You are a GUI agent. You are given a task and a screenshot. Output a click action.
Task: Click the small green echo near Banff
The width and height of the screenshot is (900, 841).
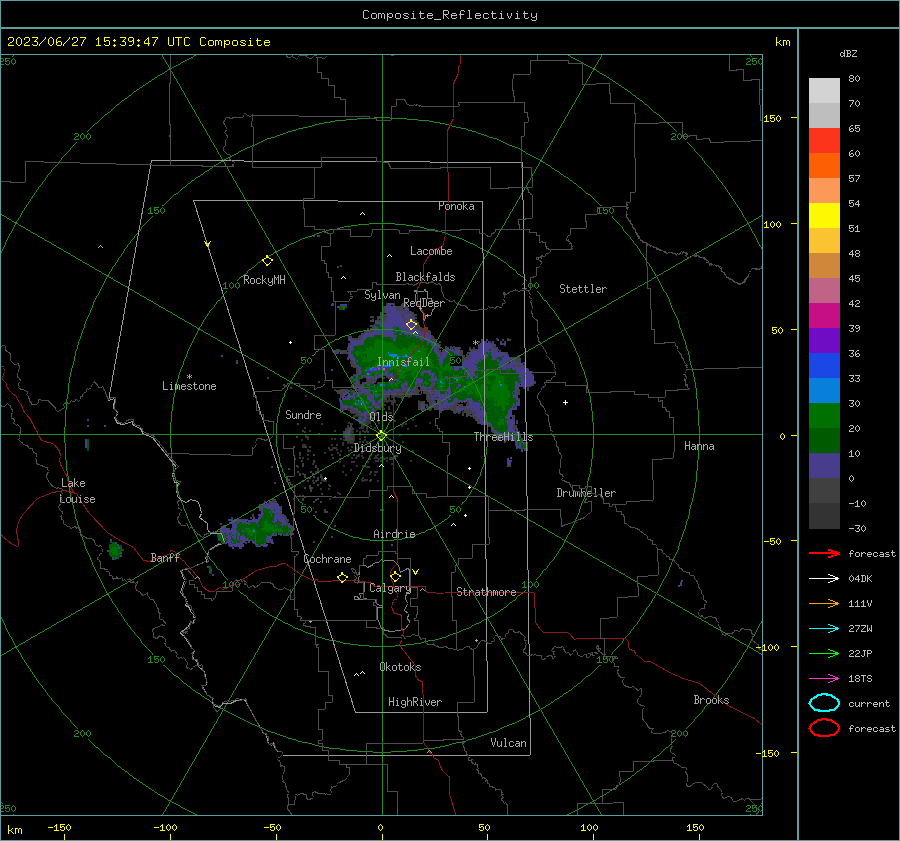click(x=115, y=550)
